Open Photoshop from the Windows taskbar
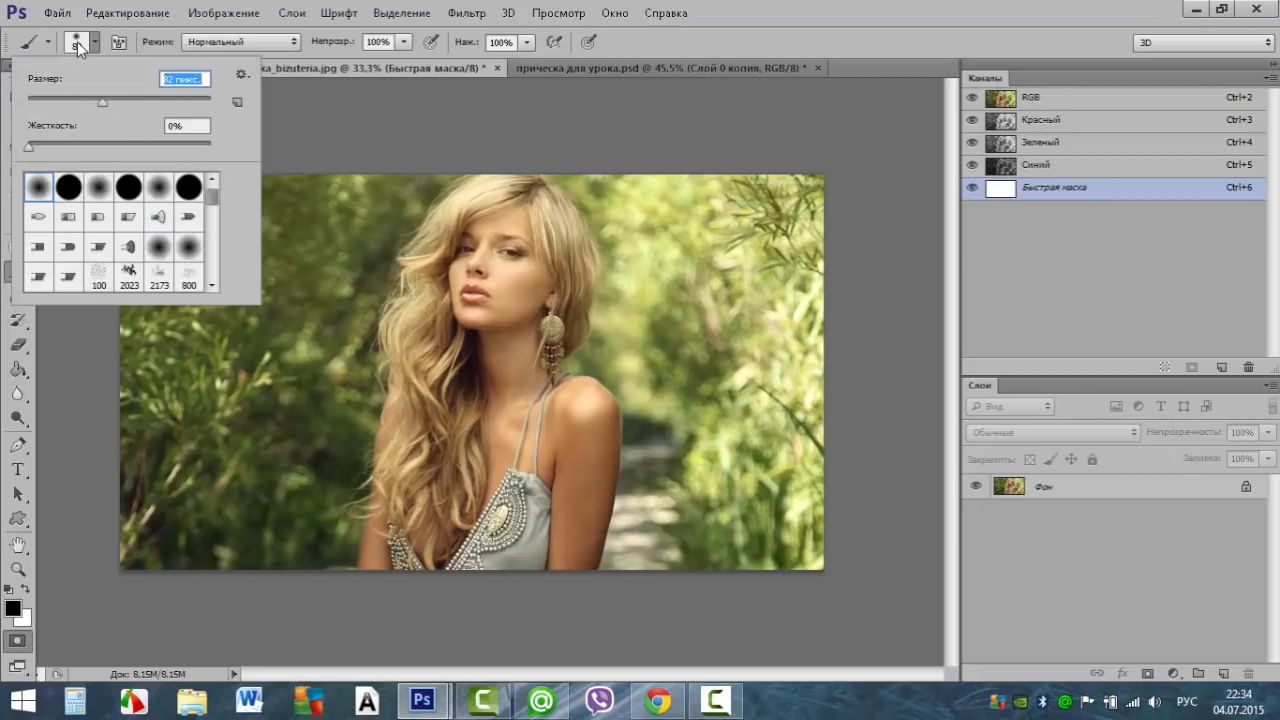 [423, 701]
